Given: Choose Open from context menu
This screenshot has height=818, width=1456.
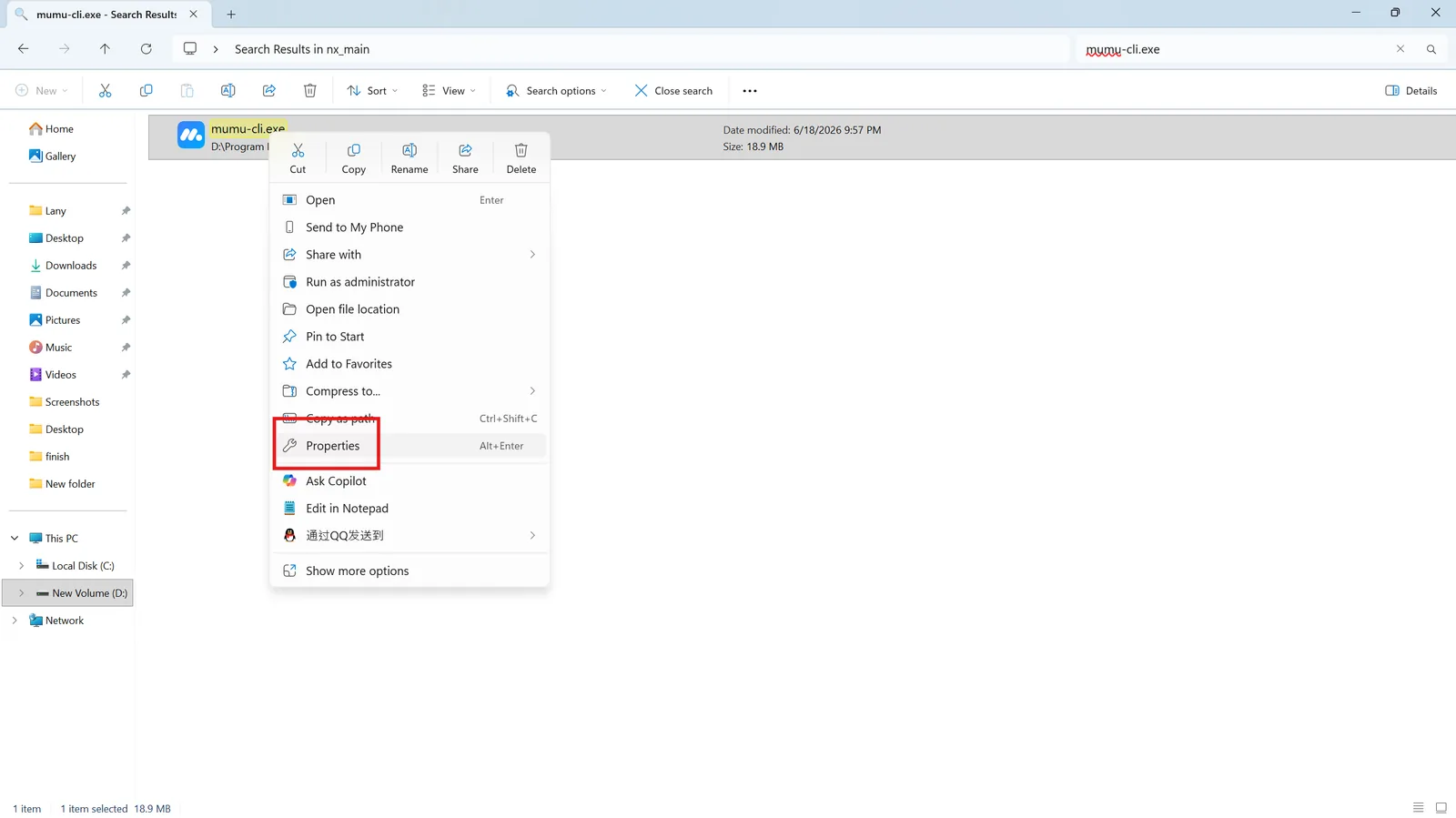Looking at the screenshot, I should click(x=409, y=200).
